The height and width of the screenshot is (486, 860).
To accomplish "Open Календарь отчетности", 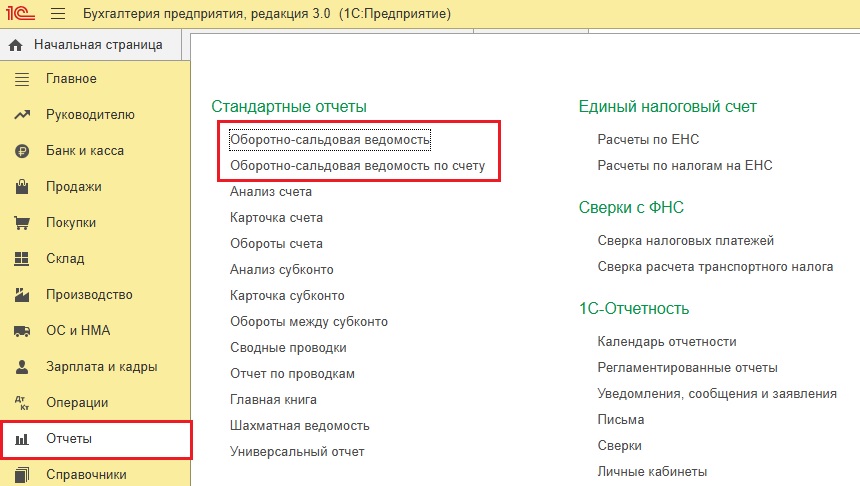I will pyautogui.click(x=667, y=342).
